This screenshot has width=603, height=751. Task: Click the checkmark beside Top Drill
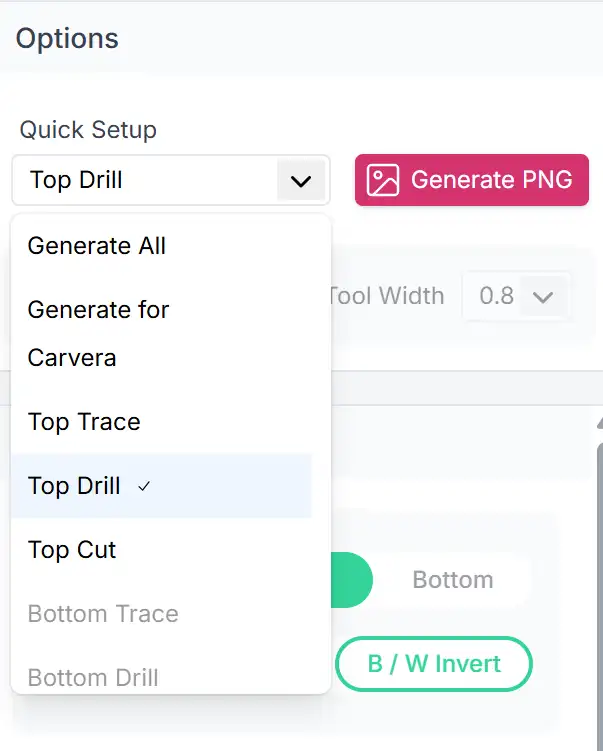144,487
